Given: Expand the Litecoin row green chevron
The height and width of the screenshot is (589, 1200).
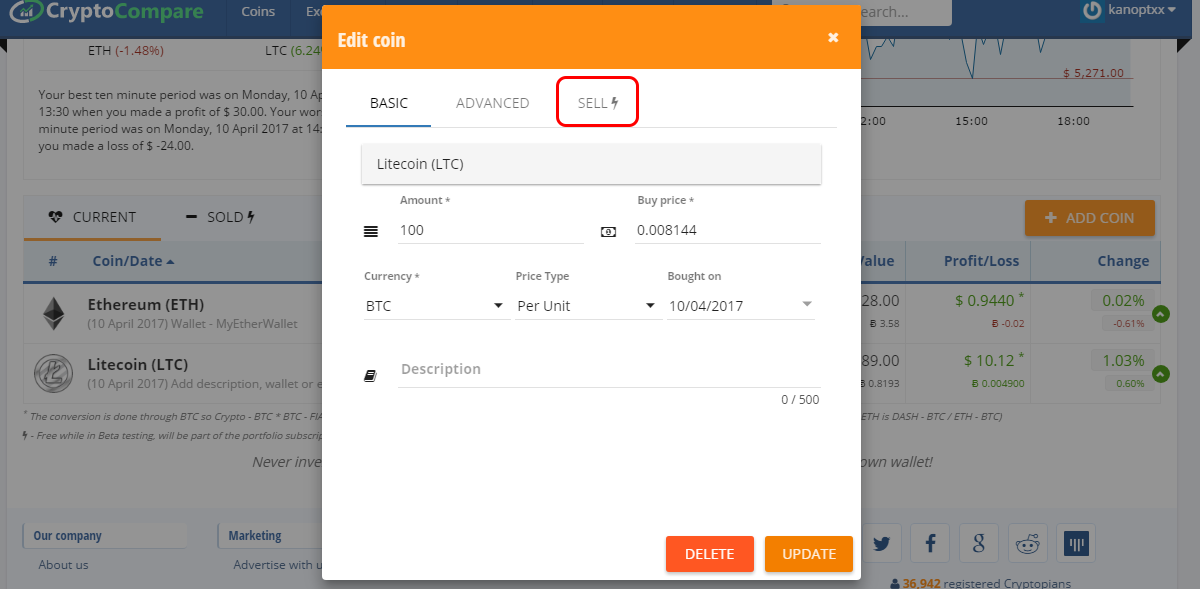Looking at the screenshot, I should click(1160, 375).
